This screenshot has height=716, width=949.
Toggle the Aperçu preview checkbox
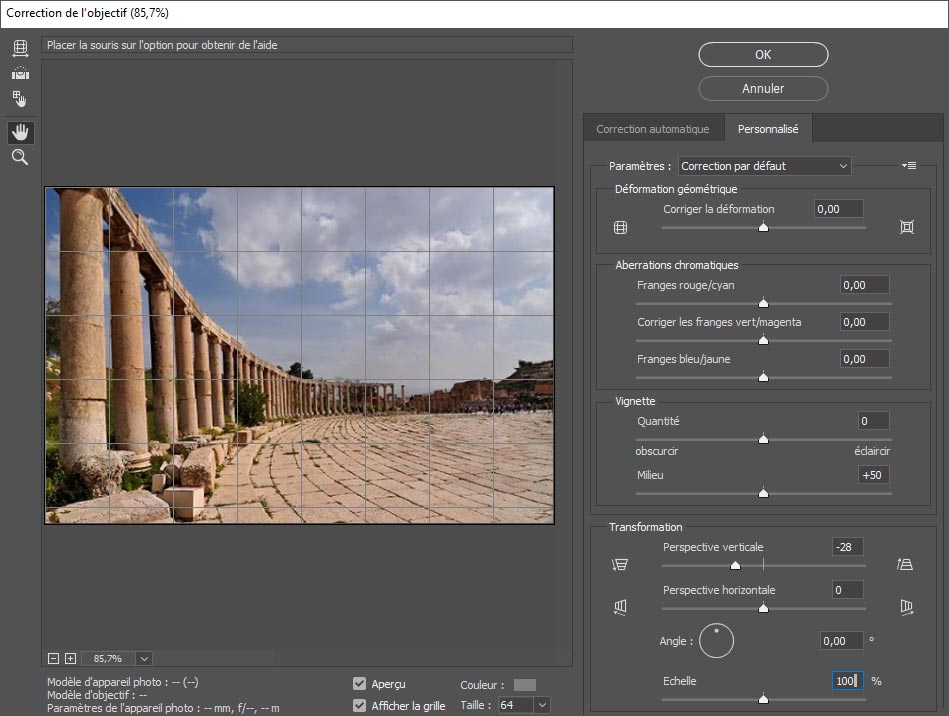(x=359, y=684)
